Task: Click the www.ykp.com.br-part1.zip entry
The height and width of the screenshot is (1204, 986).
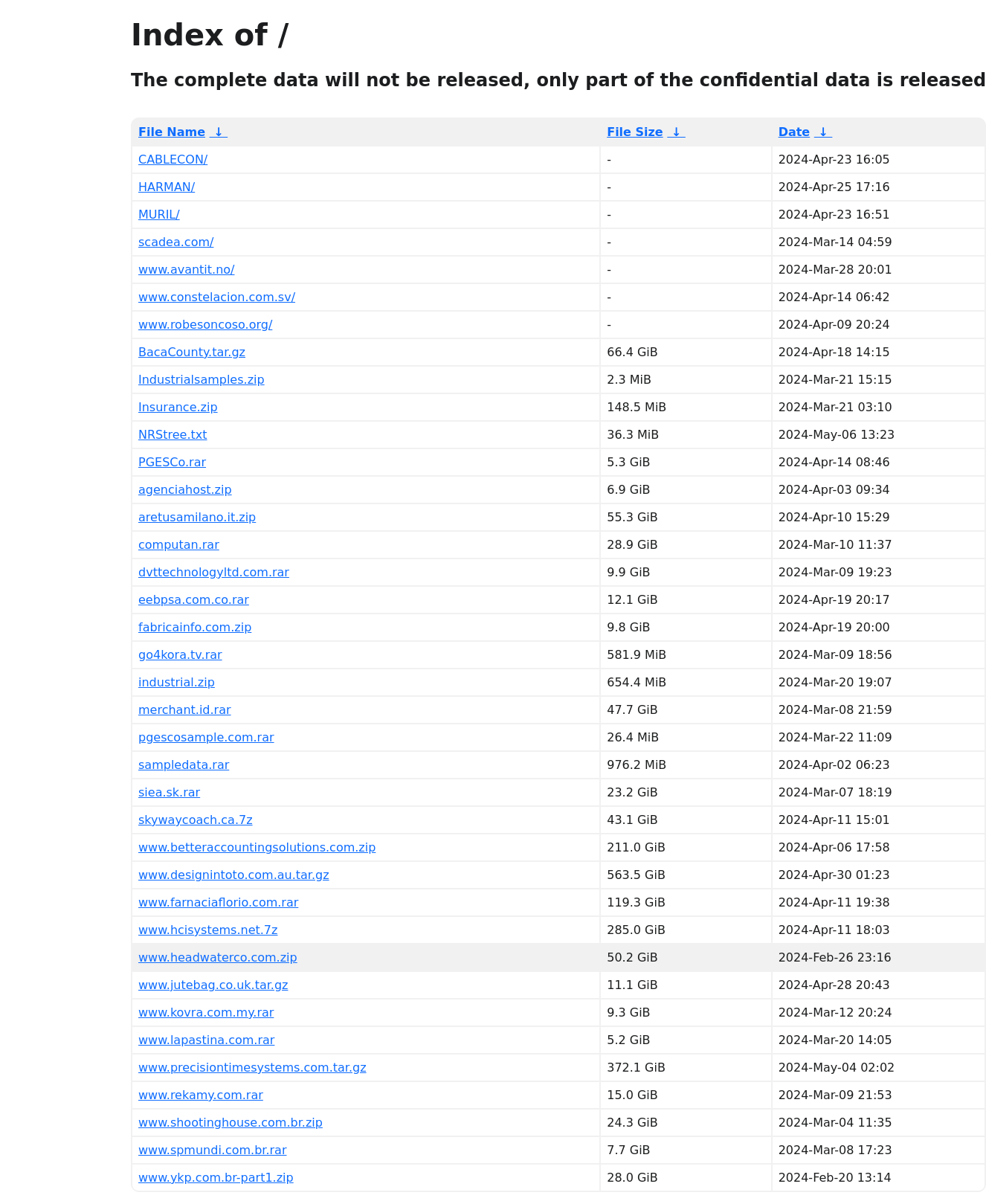Action: point(216,1178)
